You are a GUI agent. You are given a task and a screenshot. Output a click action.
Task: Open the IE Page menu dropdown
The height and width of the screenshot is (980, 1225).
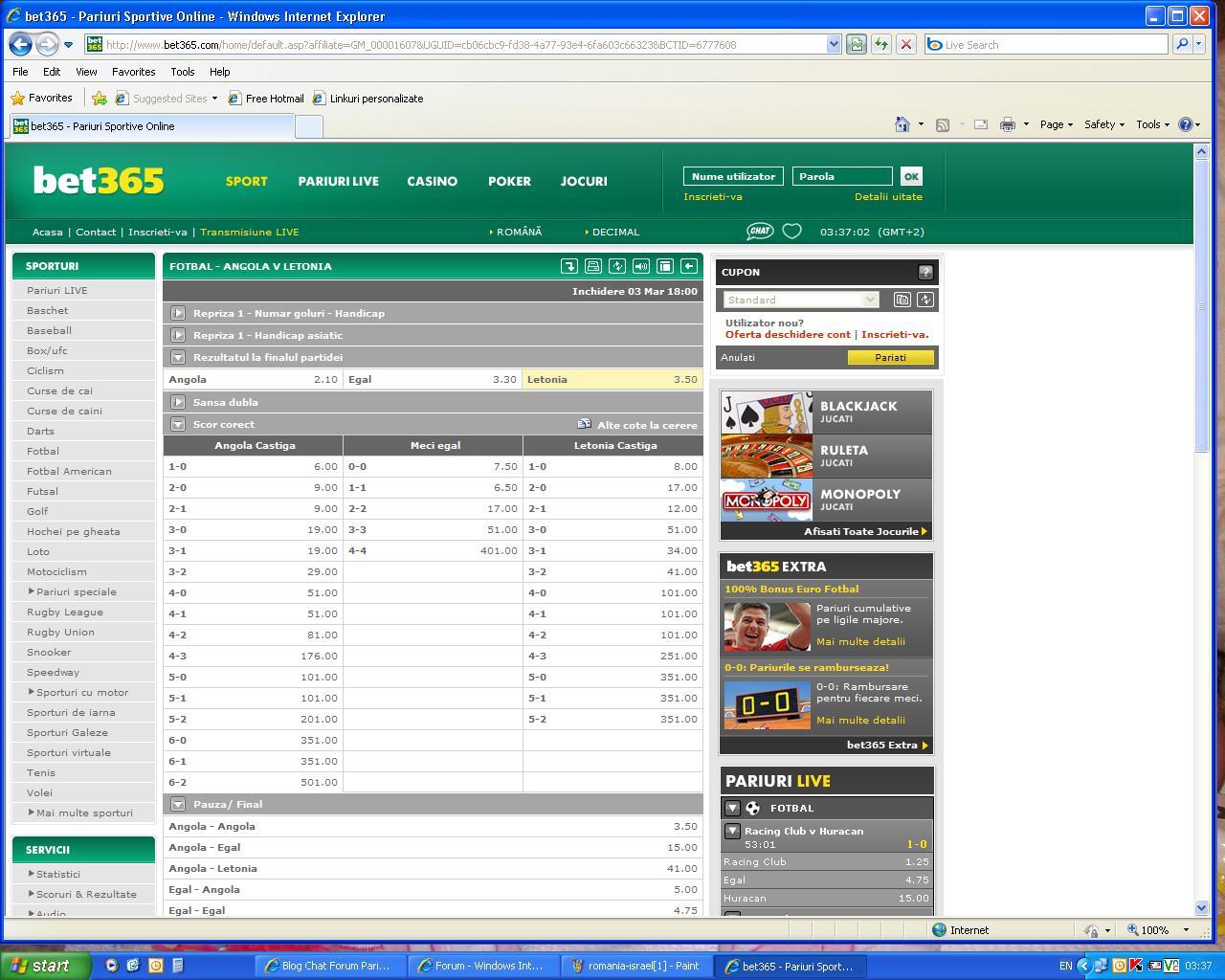click(x=1057, y=124)
